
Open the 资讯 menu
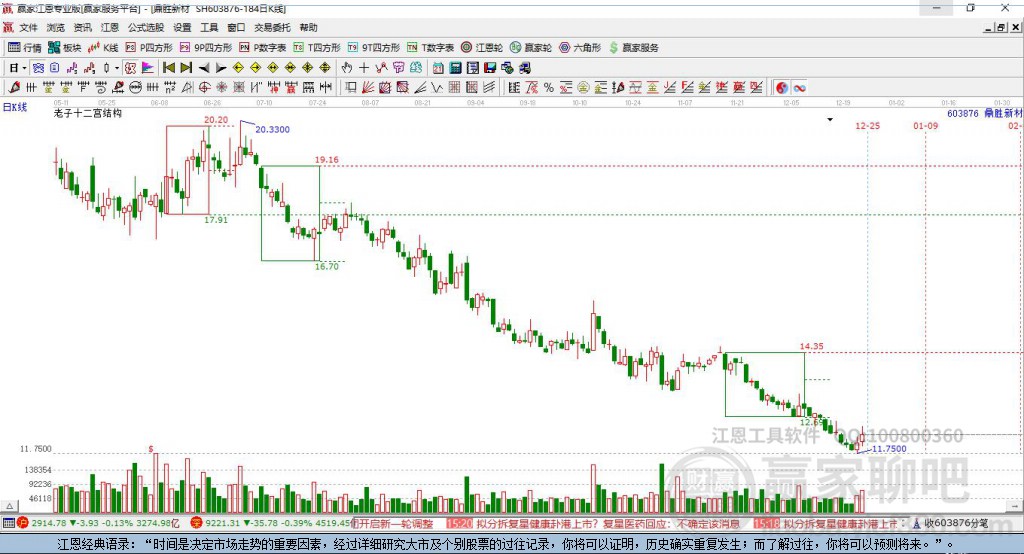point(82,27)
